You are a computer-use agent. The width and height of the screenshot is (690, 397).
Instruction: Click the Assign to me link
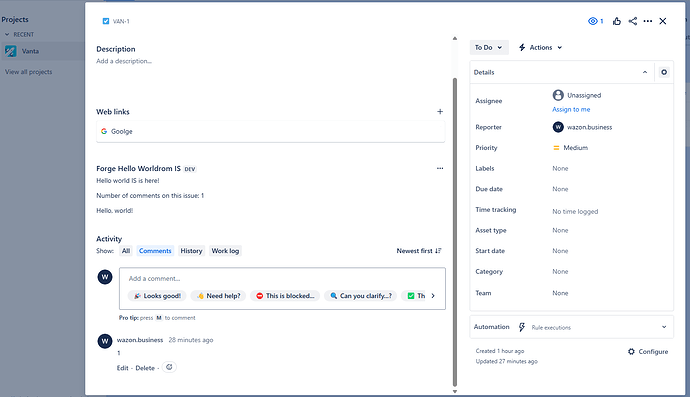(571, 110)
